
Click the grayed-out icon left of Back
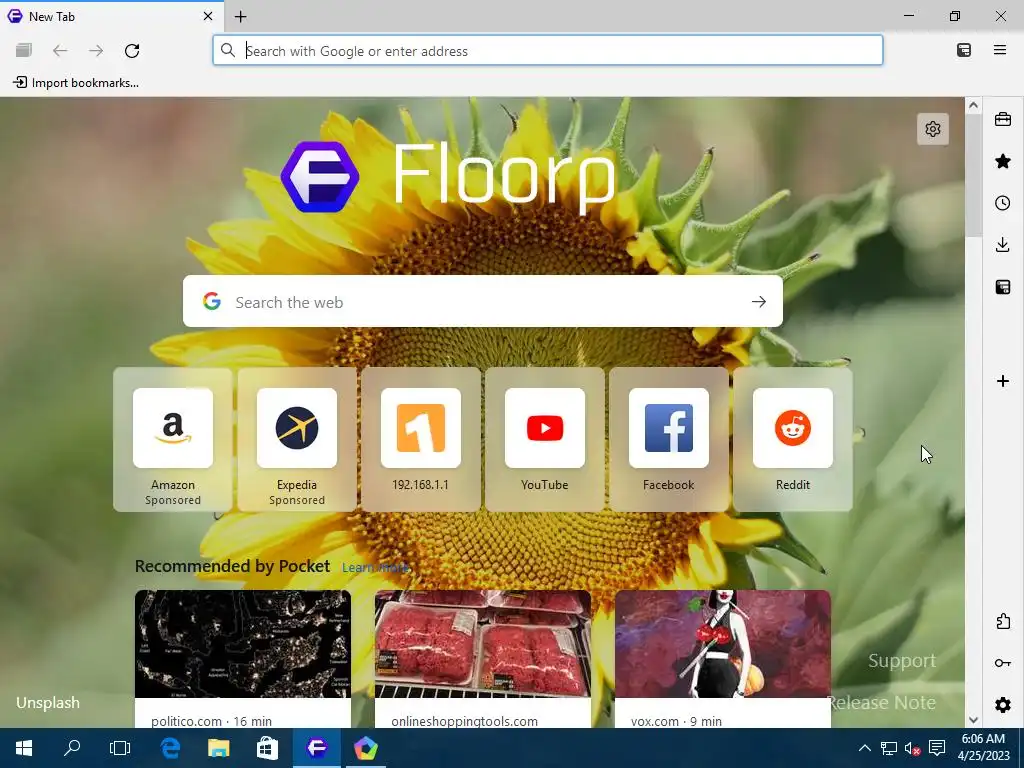(24, 50)
